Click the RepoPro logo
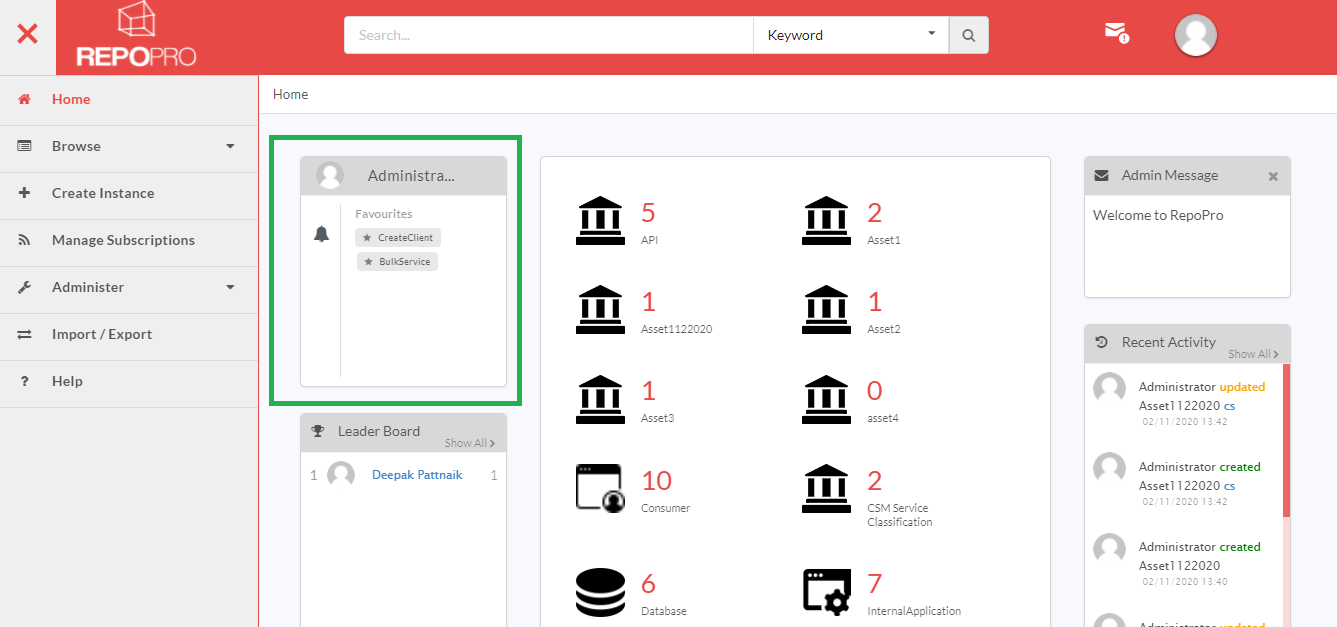 point(137,35)
